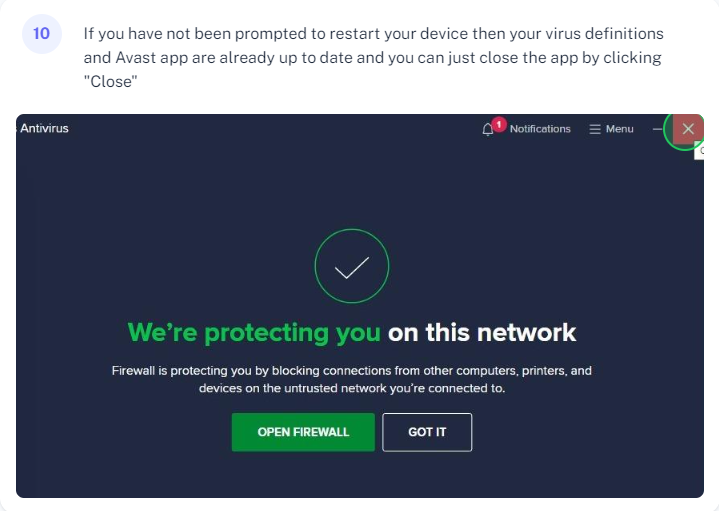The width and height of the screenshot is (719, 511).
Task: Click the Firewall protection description text
Action: tap(352, 379)
